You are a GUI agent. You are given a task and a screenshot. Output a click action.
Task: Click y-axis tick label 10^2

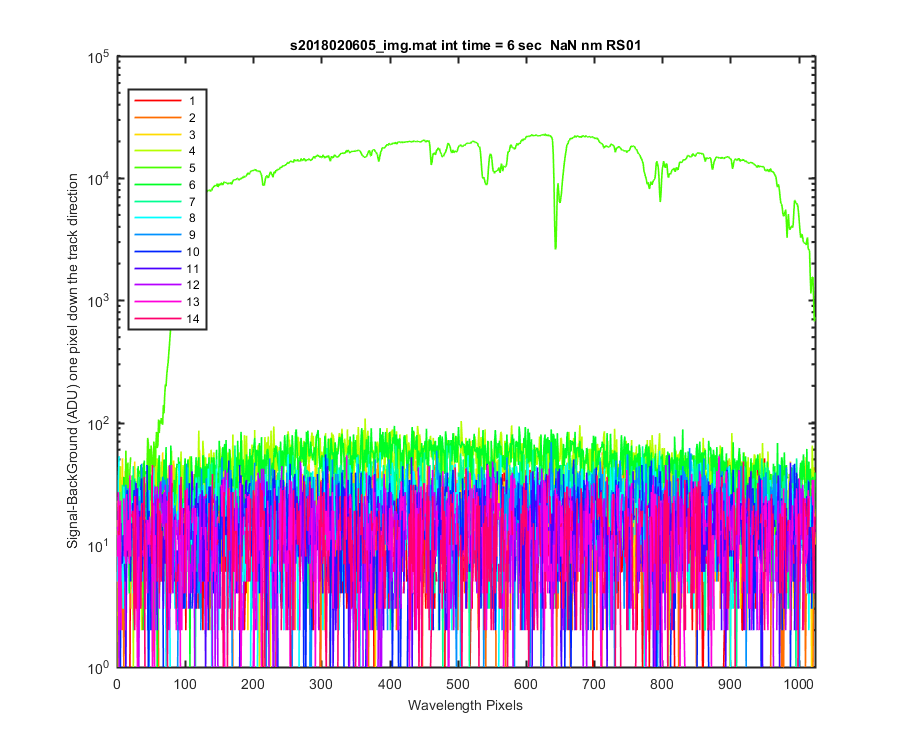[98, 425]
